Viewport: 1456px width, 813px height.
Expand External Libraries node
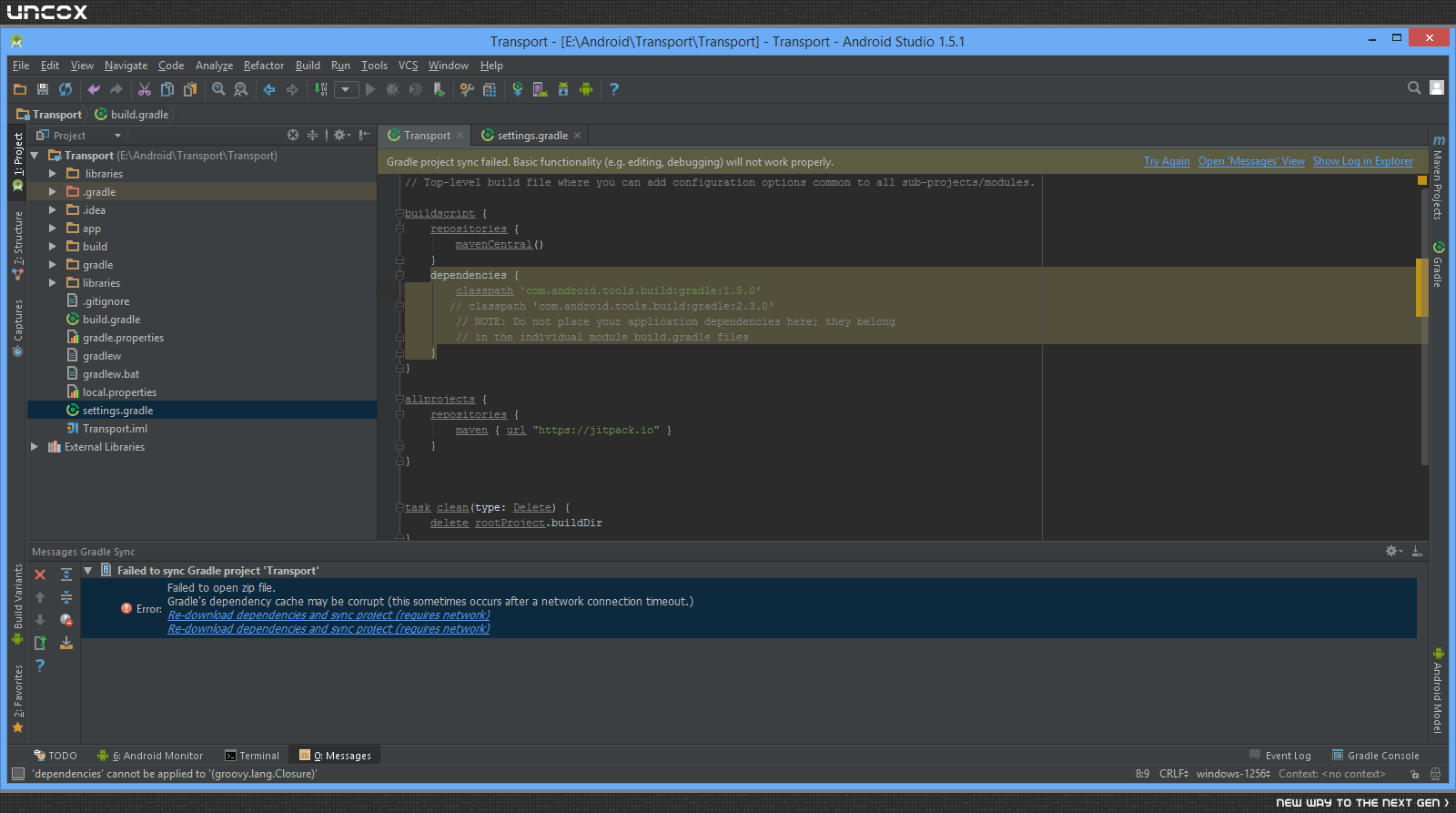coord(35,447)
